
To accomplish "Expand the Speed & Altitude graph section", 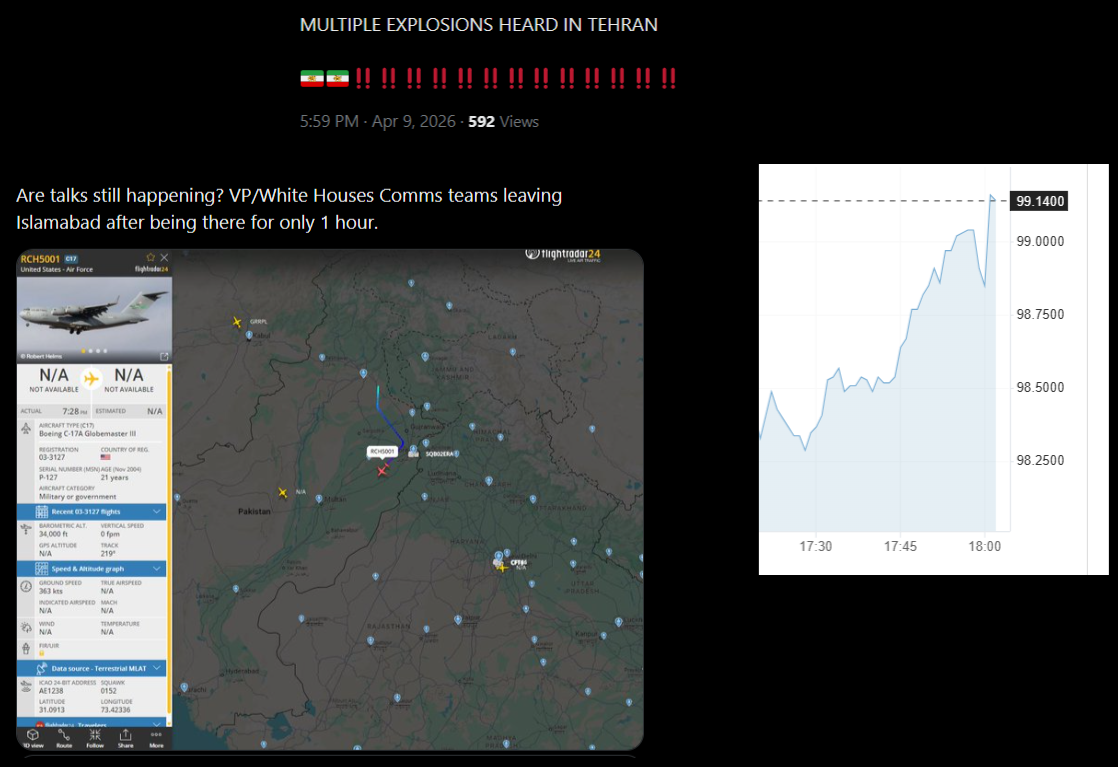I will pyautogui.click(x=157, y=569).
